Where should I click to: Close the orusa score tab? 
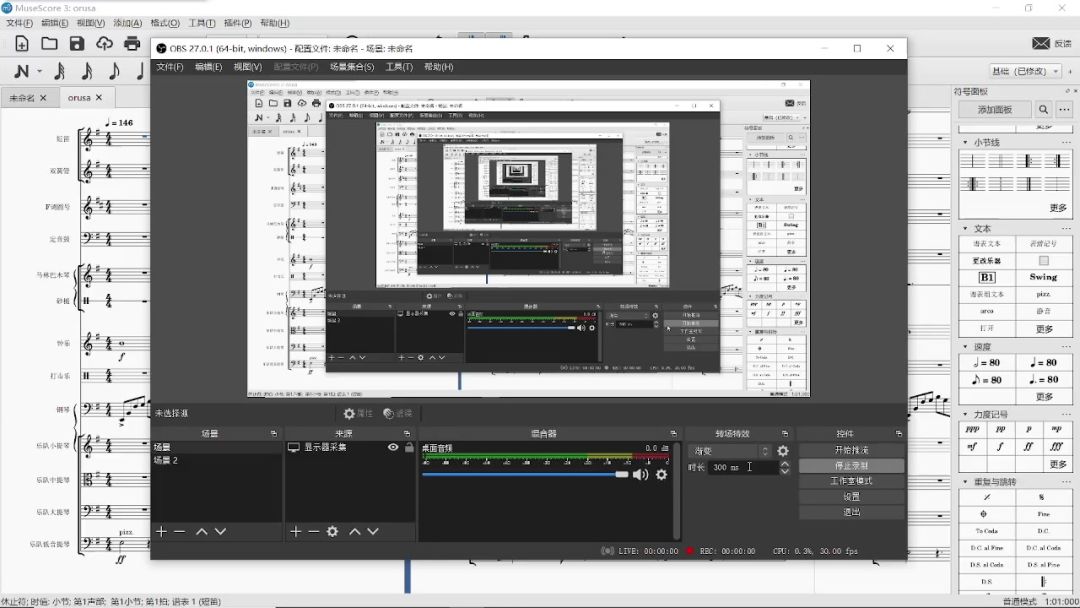(x=98, y=98)
